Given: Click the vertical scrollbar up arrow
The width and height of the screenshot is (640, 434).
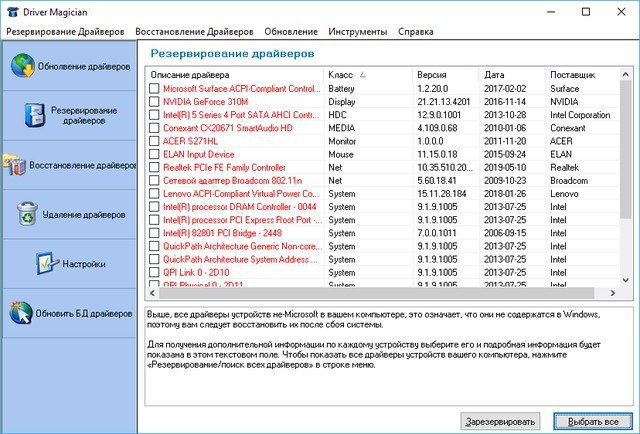Looking at the screenshot, I should [625, 74].
